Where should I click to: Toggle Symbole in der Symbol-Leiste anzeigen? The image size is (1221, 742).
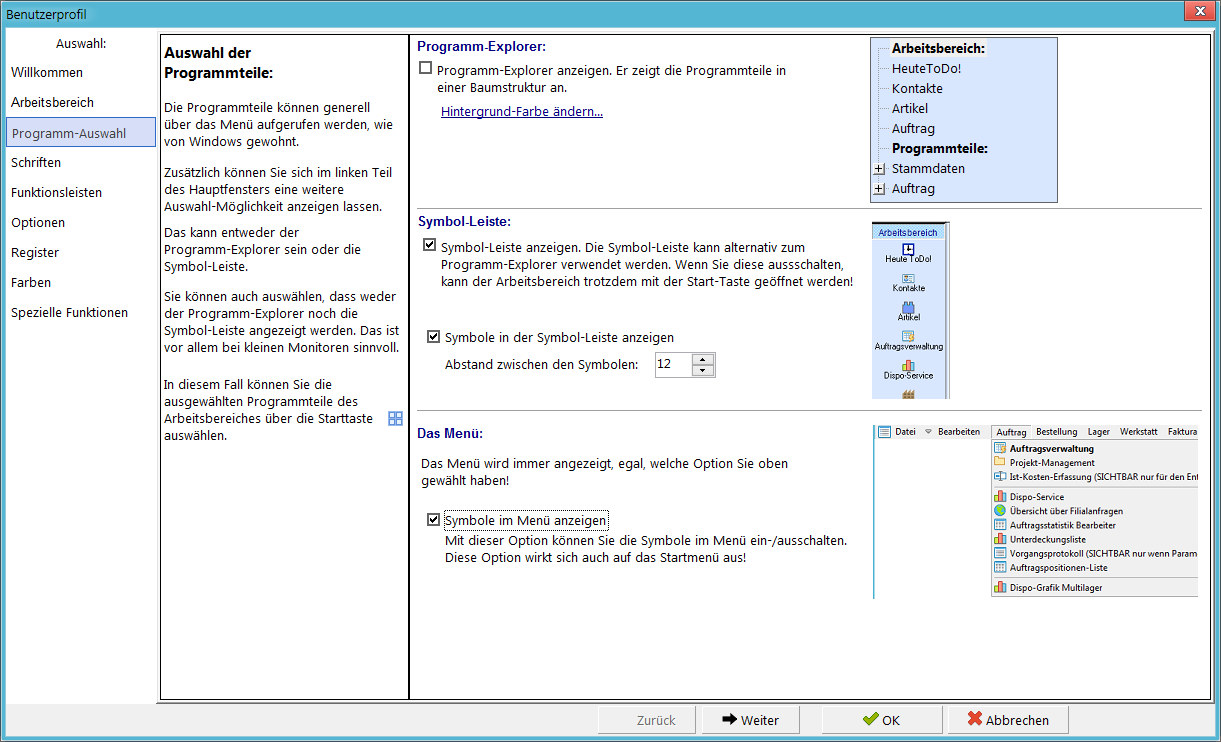point(434,337)
